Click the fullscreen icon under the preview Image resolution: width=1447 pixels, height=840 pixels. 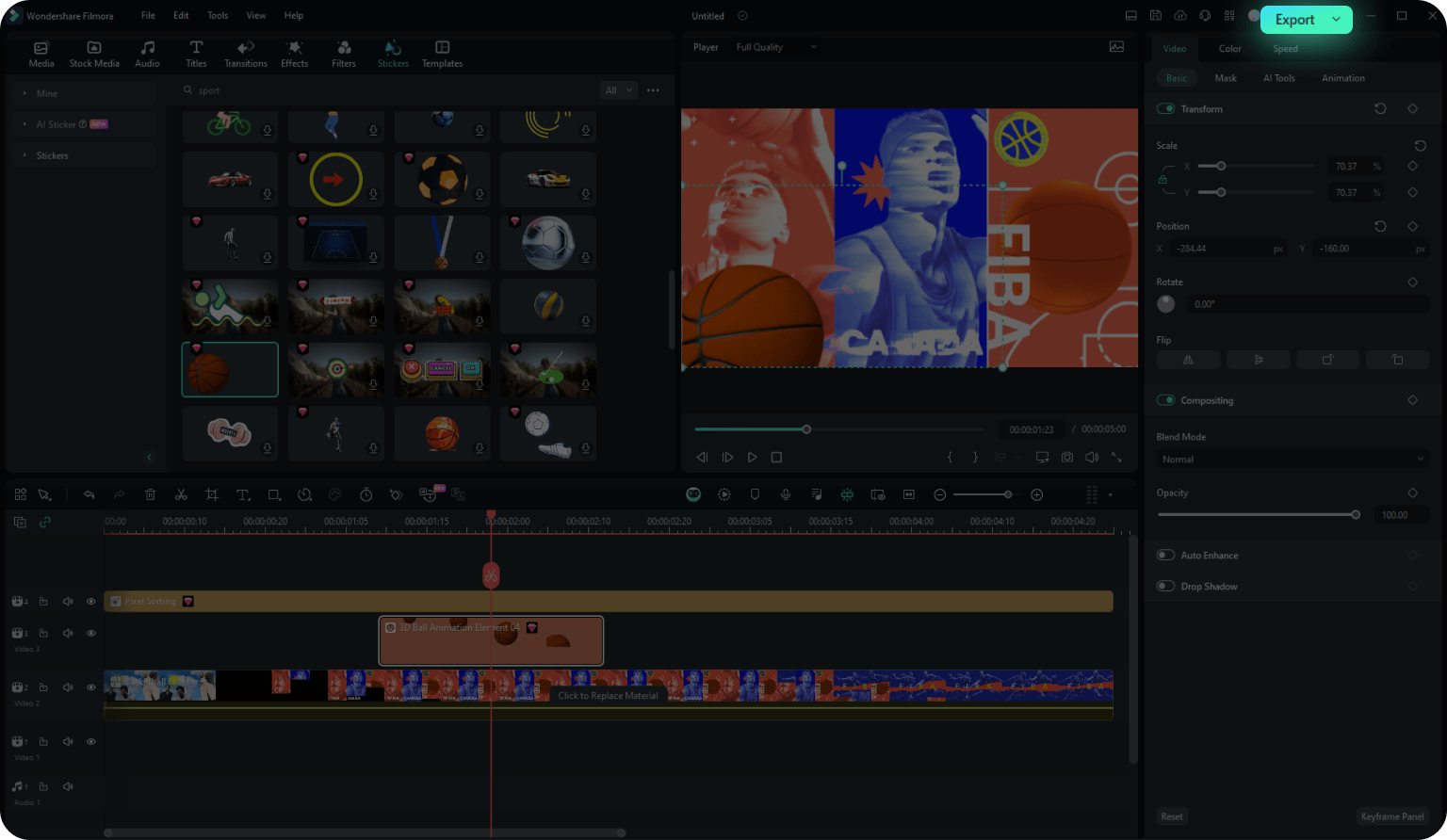pyautogui.click(x=1116, y=457)
